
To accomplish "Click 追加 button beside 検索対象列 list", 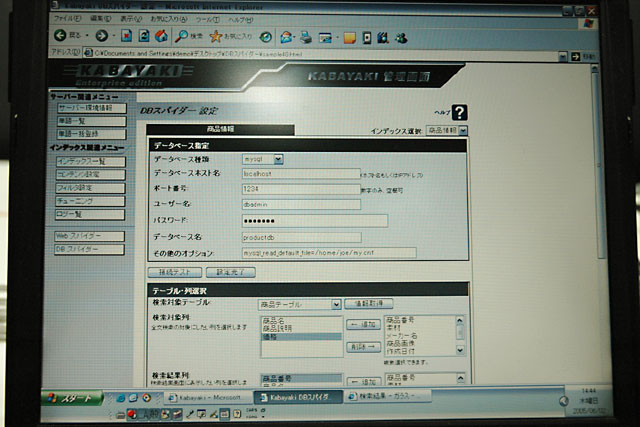I will click(x=363, y=325).
